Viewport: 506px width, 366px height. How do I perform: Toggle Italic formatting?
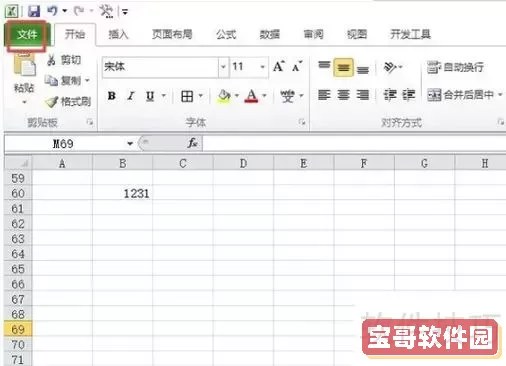click(x=131, y=96)
